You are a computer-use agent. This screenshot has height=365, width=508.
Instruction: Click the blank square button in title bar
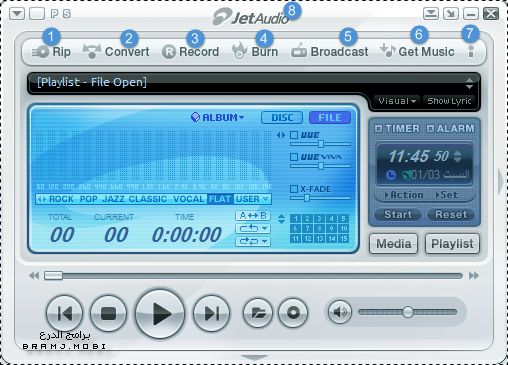pyautogui.click(x=37, y=14)
